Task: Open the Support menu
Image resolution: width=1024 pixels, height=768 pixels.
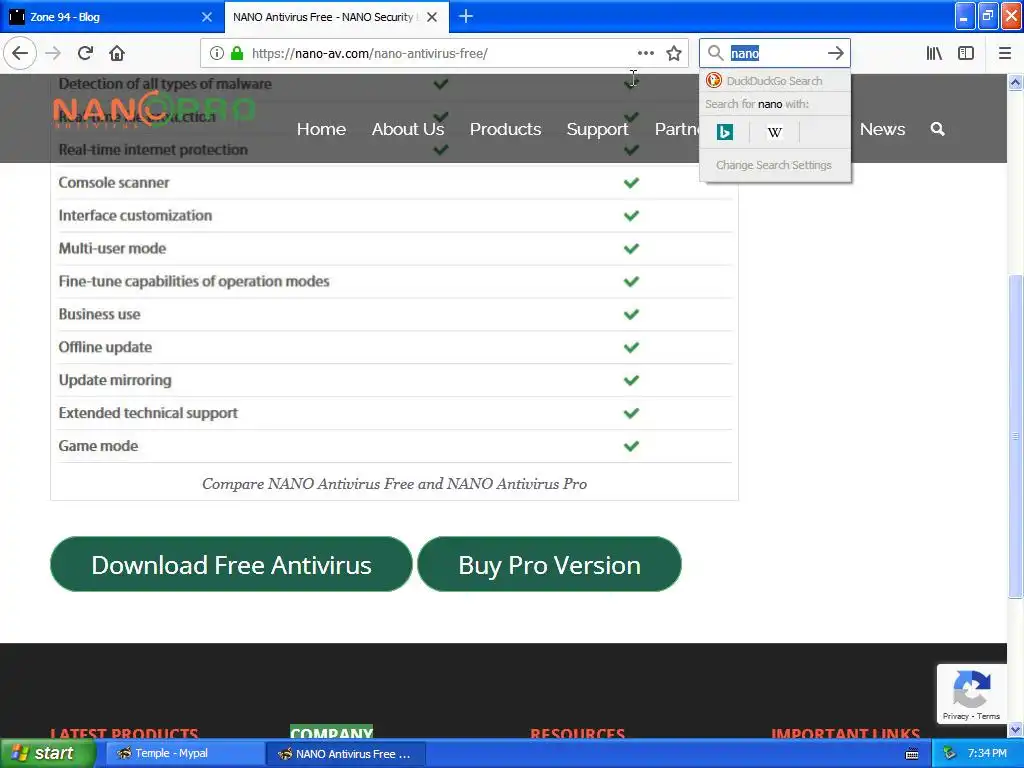Action: coord(598,129)
